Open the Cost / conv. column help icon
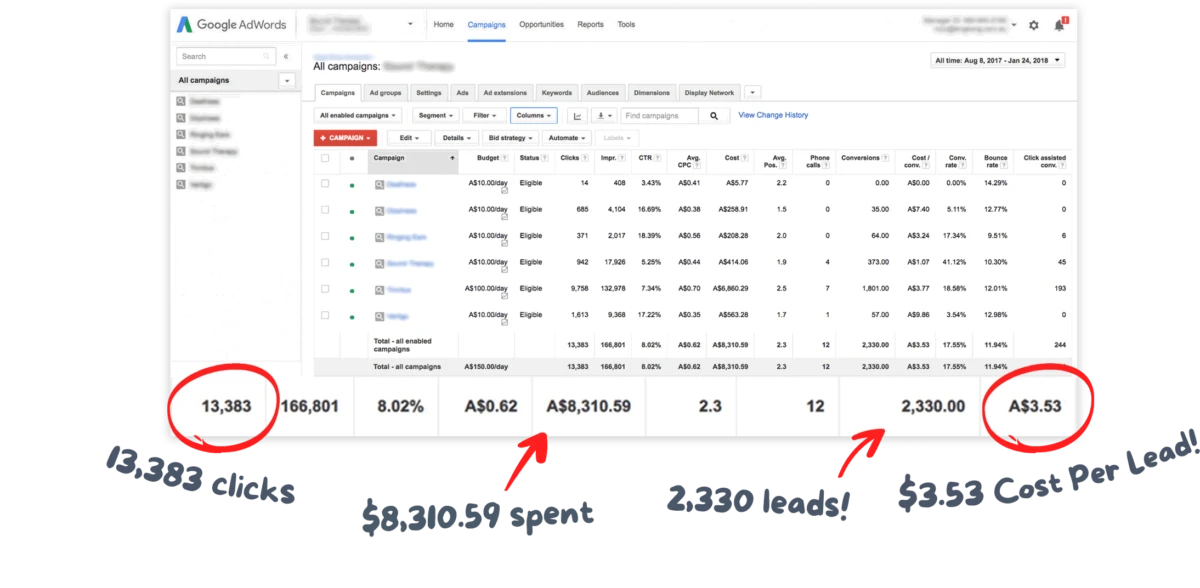This screenshot has height=588, width=1200. pyautogui.click(x=927, y=164)
